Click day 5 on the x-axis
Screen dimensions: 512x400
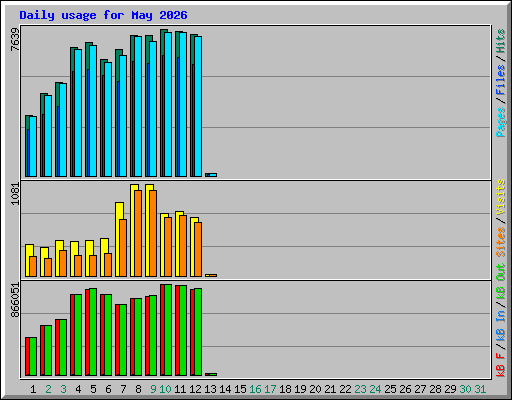click(x=93, y=389)
